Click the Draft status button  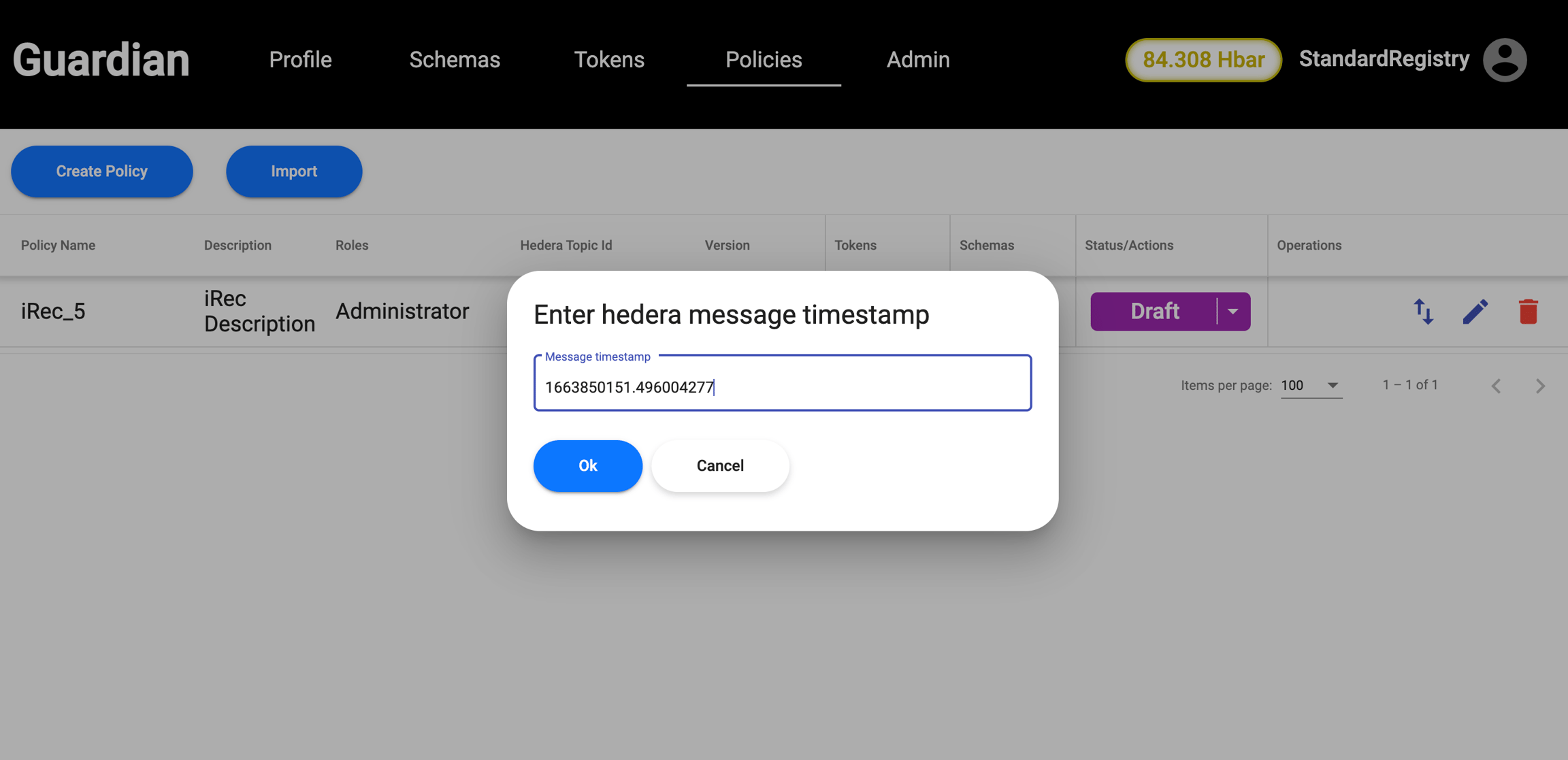1154,312
